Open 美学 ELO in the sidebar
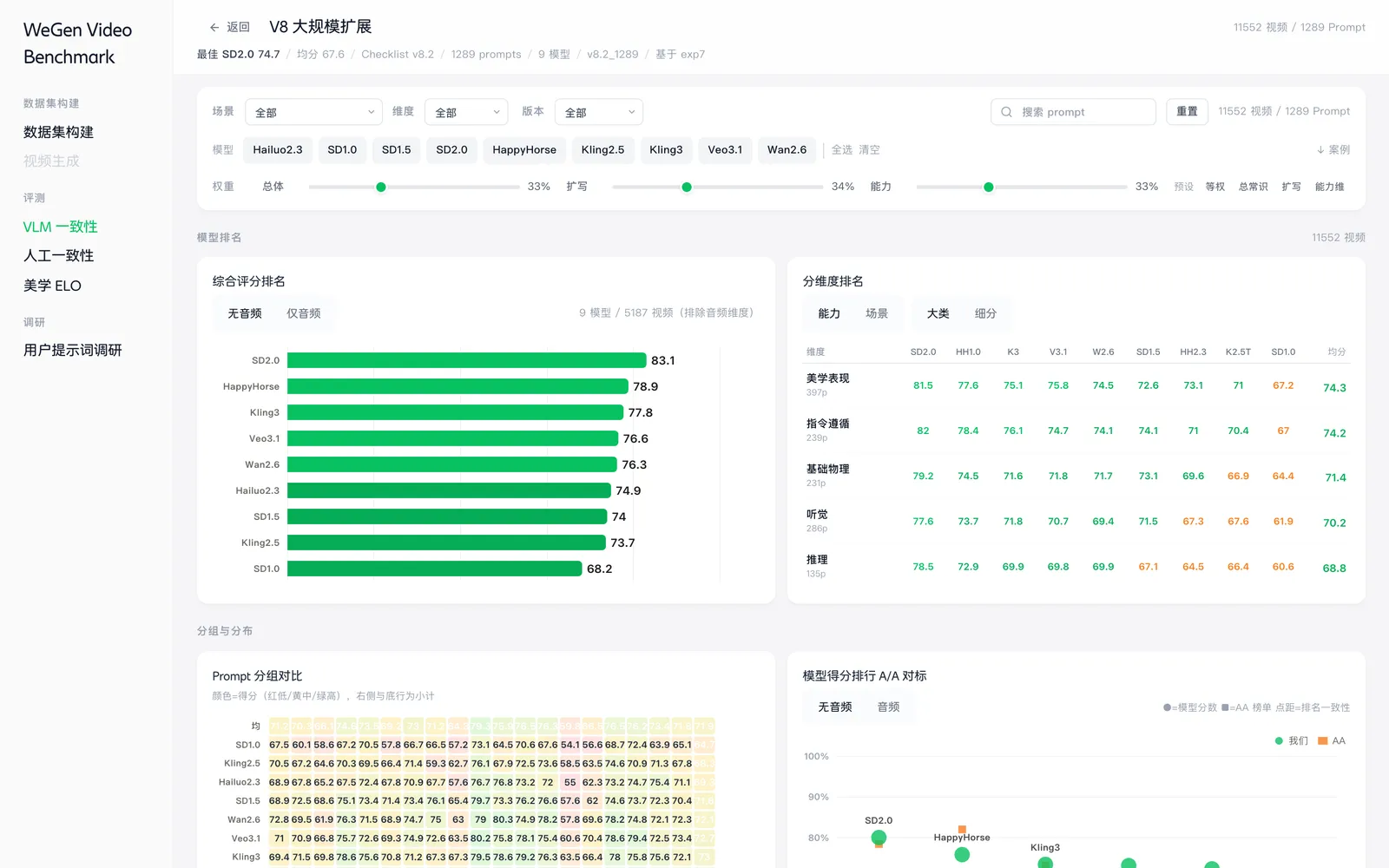The height and width of the screenshot is (868, 1389). [52, 286]
